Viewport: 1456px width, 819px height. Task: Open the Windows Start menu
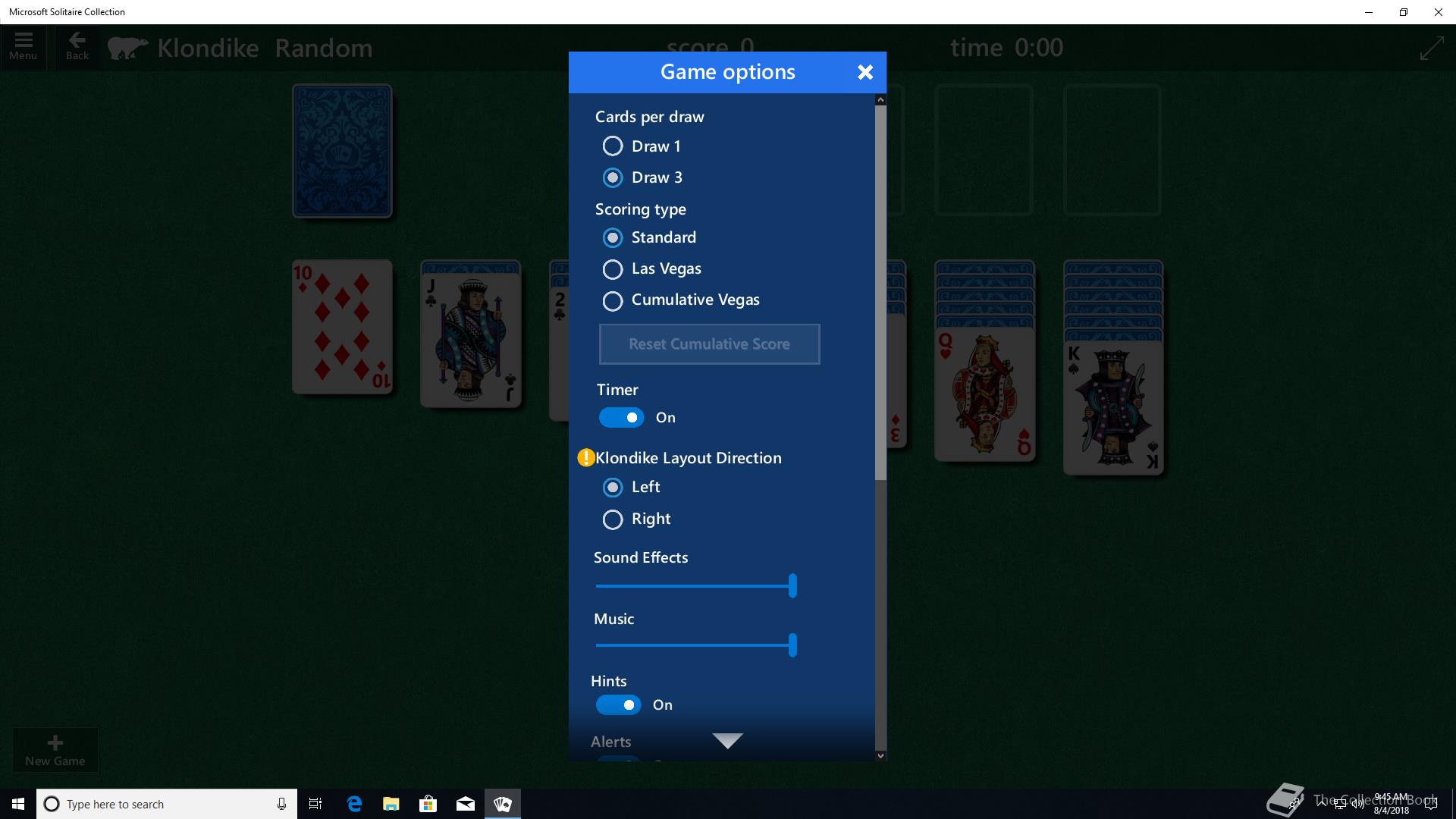(x=18, y=804)
